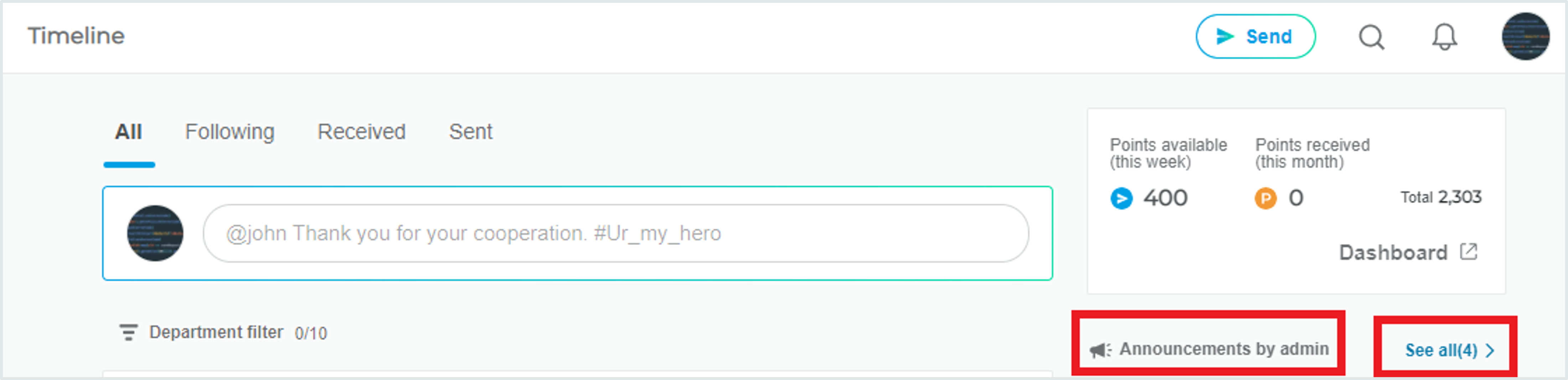Click the Department filter icon
1568x380 pixels.
point(128,333)
